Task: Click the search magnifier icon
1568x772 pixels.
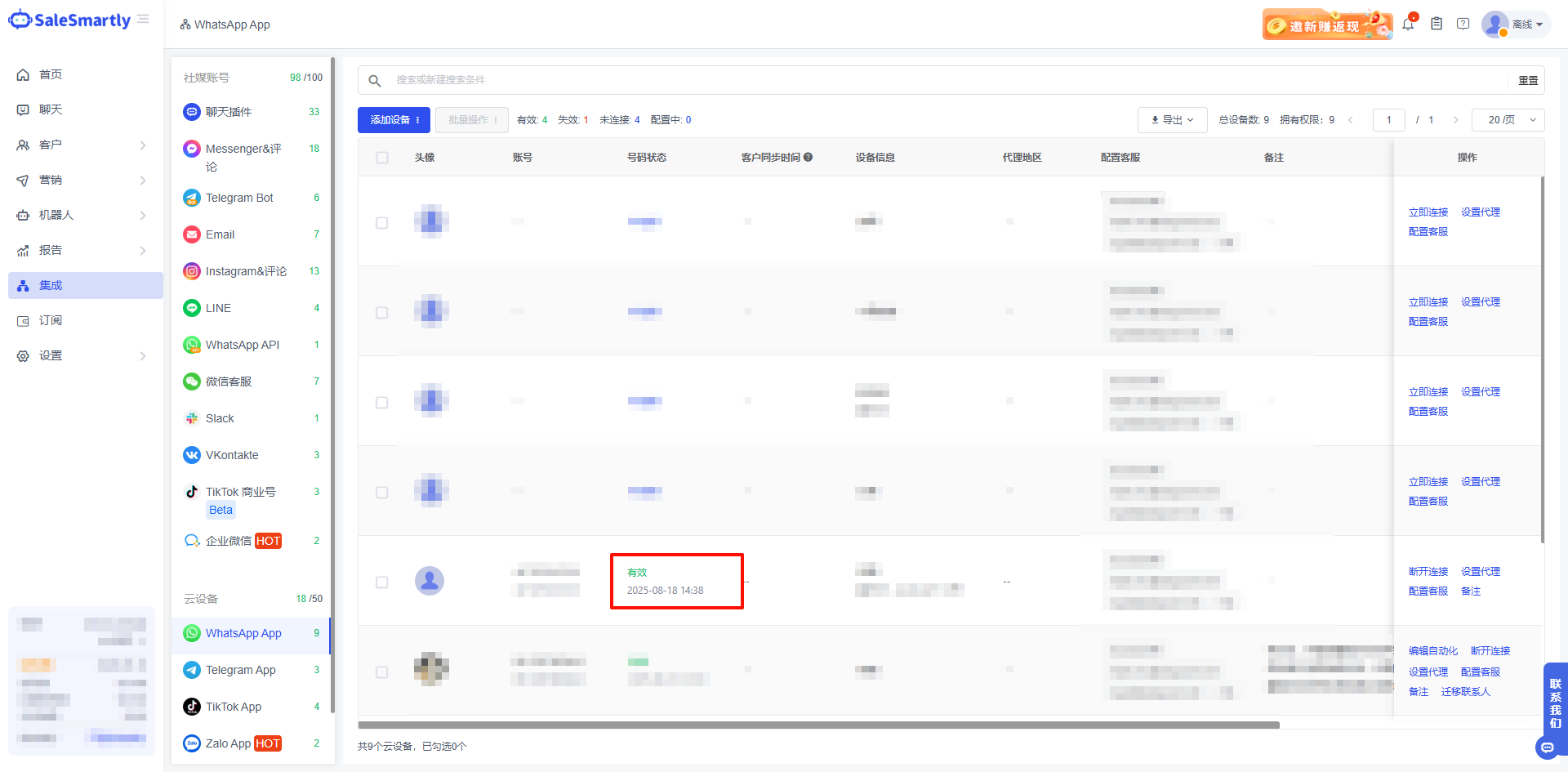Action: tap(375, 80)
